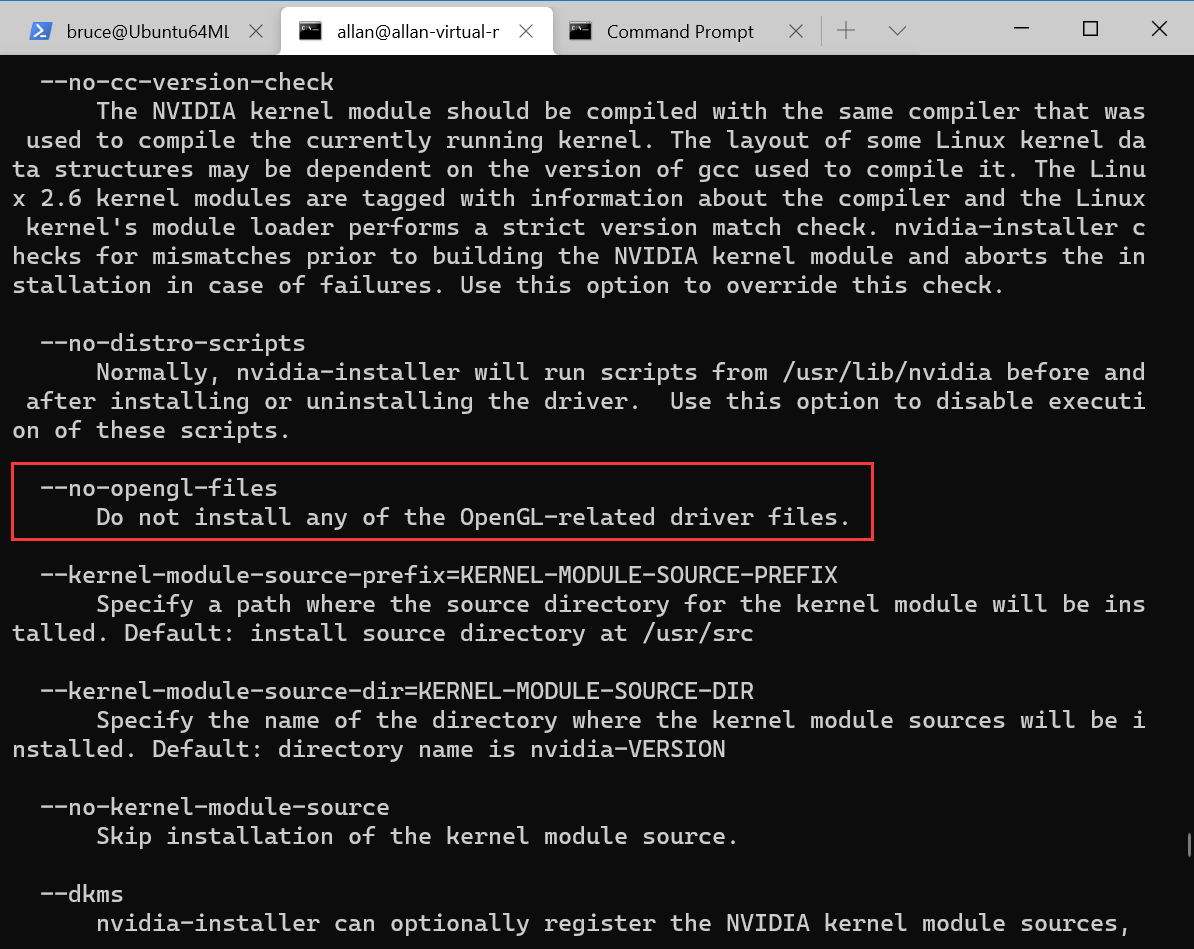The height and width of the screenshot is (949, 1194).
Task: Close the terminal window
Action: (x=1159, y=29)
